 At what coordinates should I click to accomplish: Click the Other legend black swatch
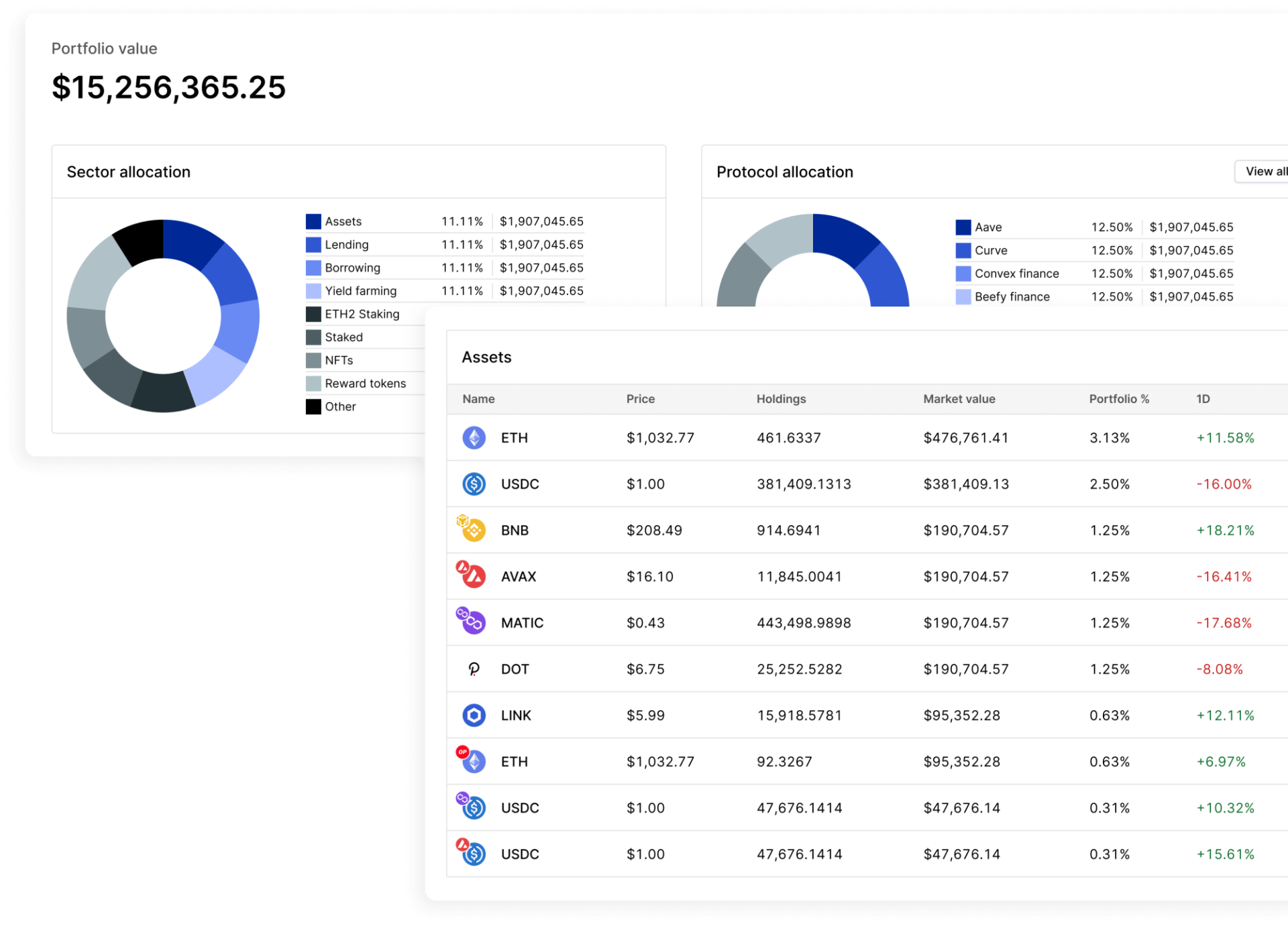pyautogui.click(x=313, y=406)
